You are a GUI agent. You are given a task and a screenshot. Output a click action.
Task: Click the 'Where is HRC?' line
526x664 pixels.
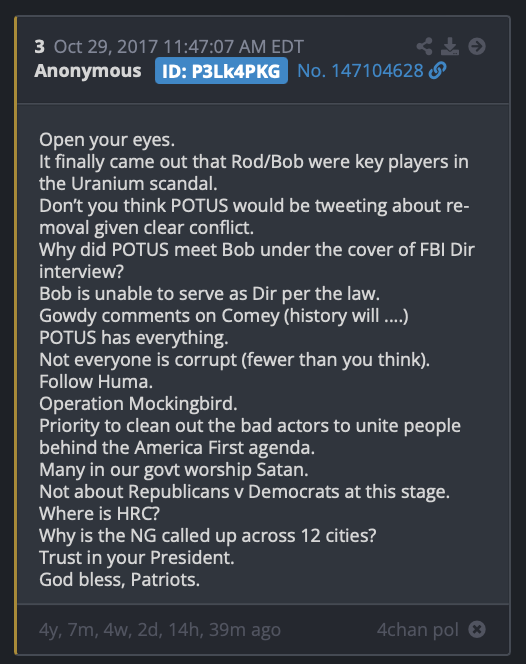[x=100, y=513]
